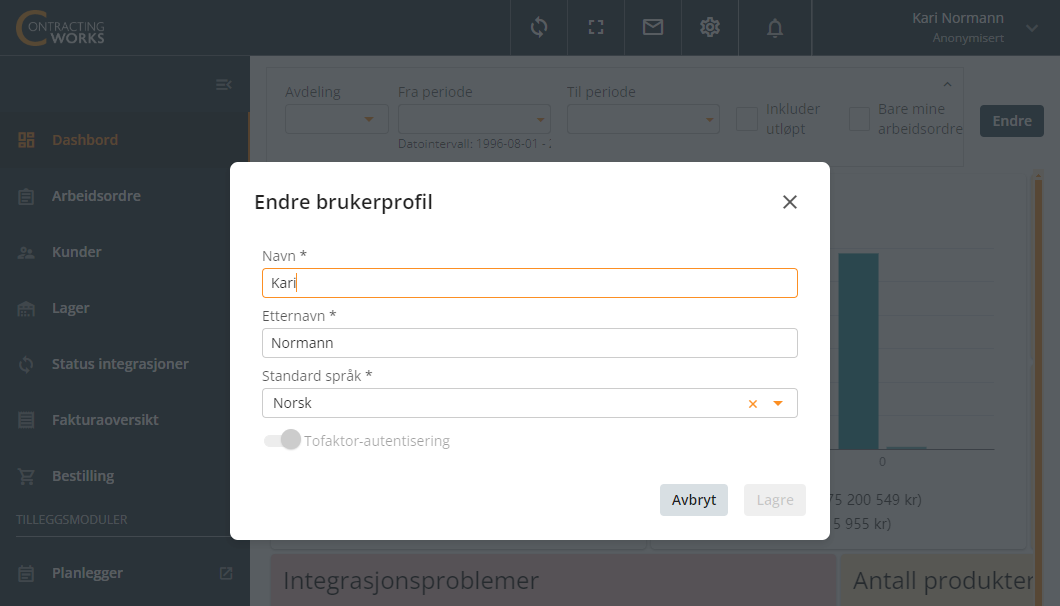
Task: Go to Fakturaoversikt in the sidebar
Action: [x=105, y=420]
